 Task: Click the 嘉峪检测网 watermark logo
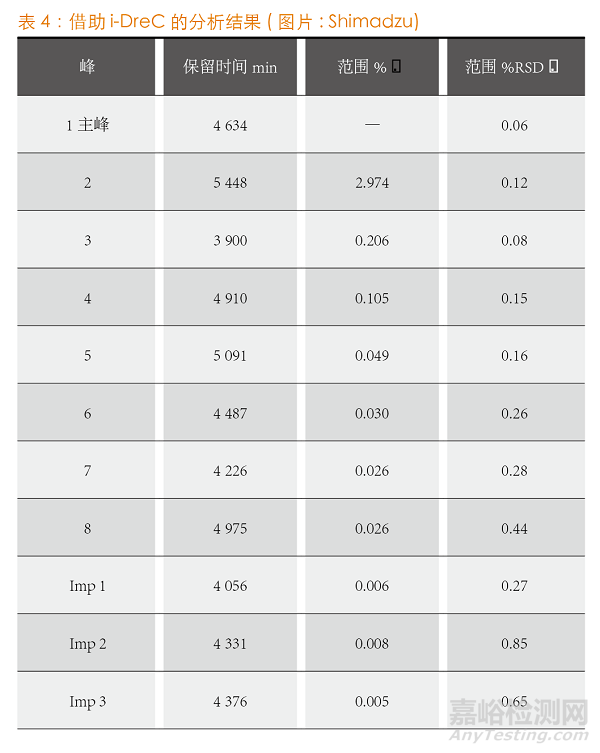click(x=520, y=714)
